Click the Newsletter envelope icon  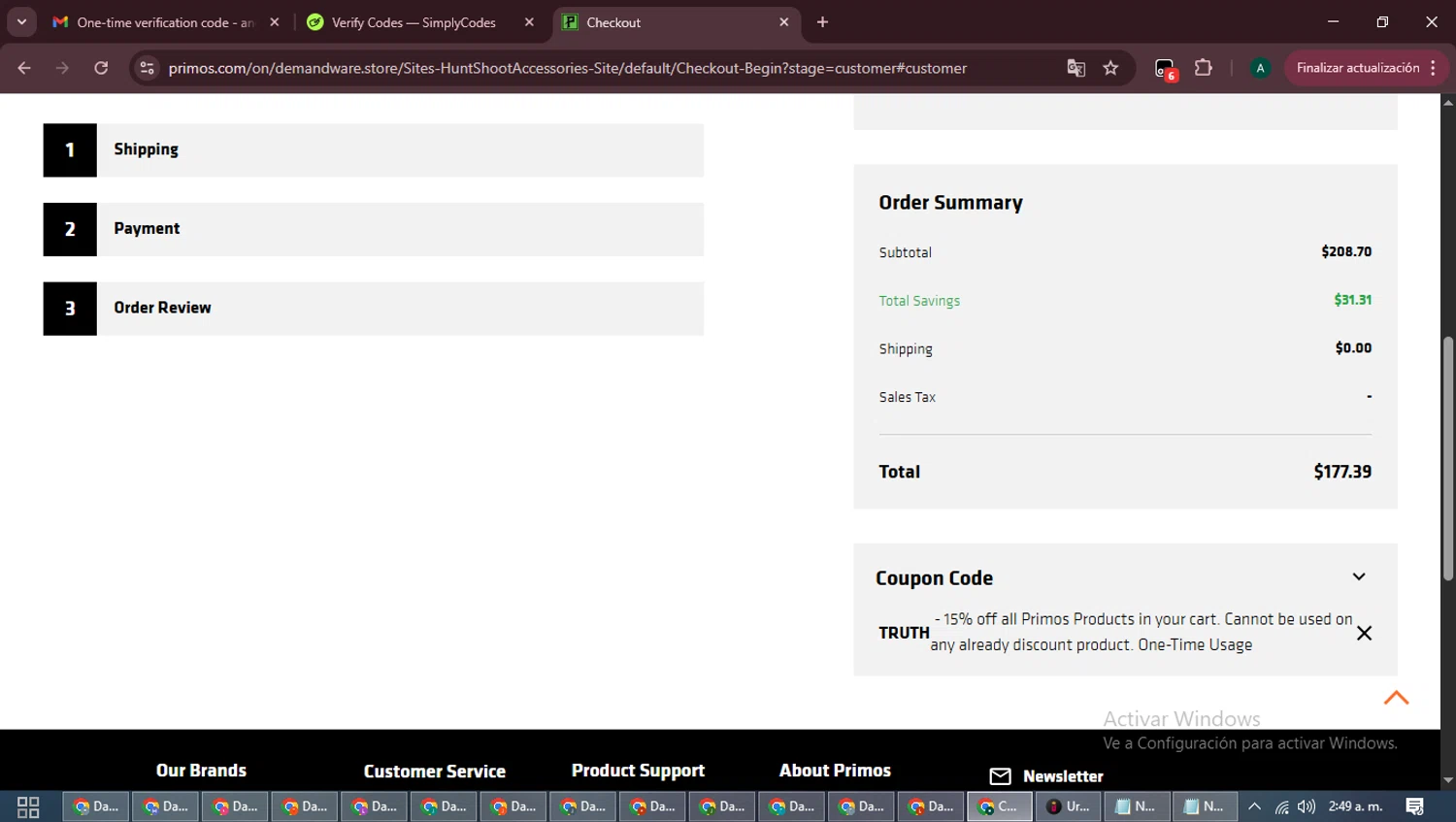pos(1000,776)
